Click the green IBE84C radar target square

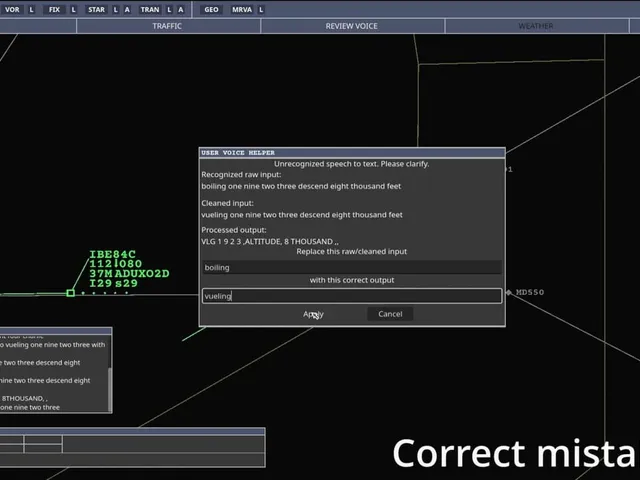(71, 293)
